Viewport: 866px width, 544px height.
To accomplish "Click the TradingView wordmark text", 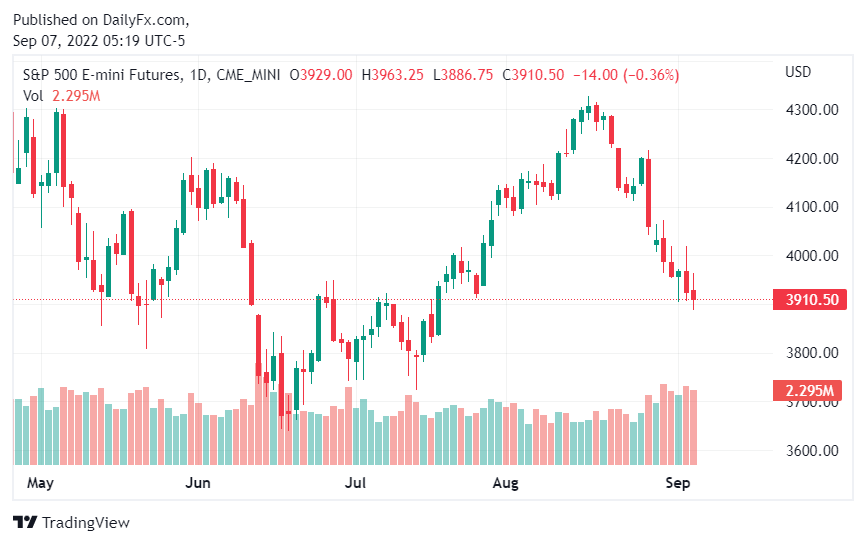I will 86,522.
